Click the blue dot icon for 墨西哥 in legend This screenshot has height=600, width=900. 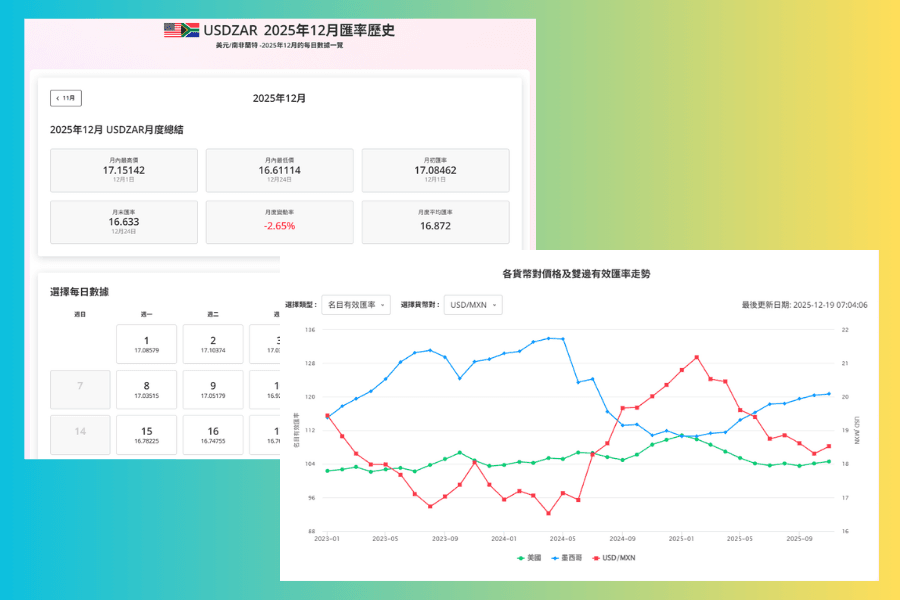tap(554, 557)
